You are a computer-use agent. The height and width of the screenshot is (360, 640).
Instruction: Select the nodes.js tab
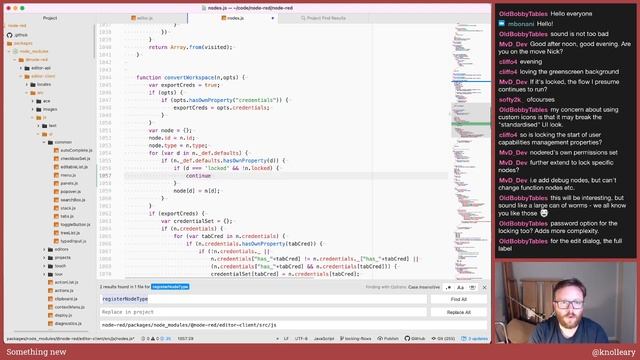pyautogui.click(x=233, y=18)
